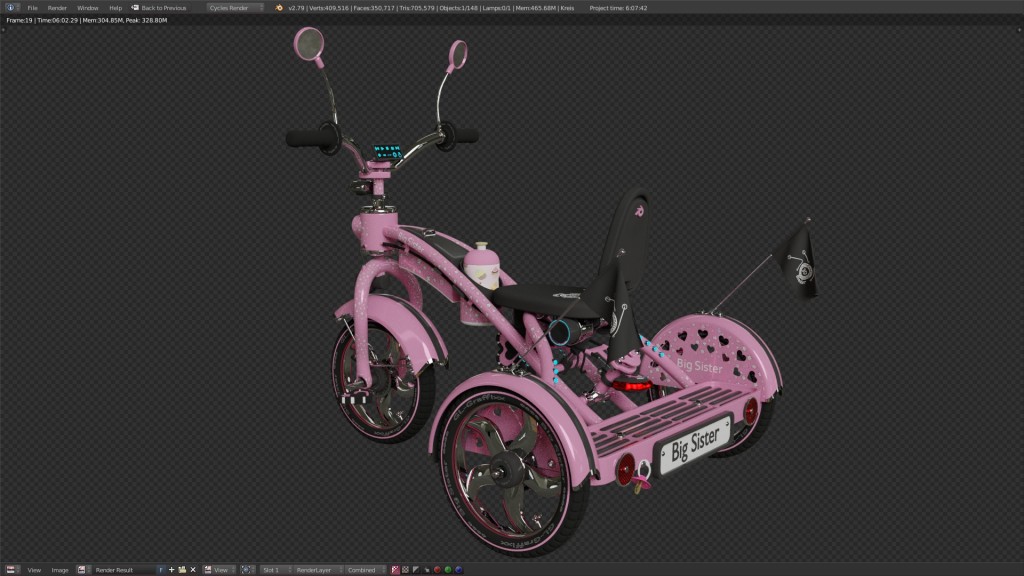This screenshot has height=576, width=1024.
Task: Click the open image folder icon
Action: [183, 568]
